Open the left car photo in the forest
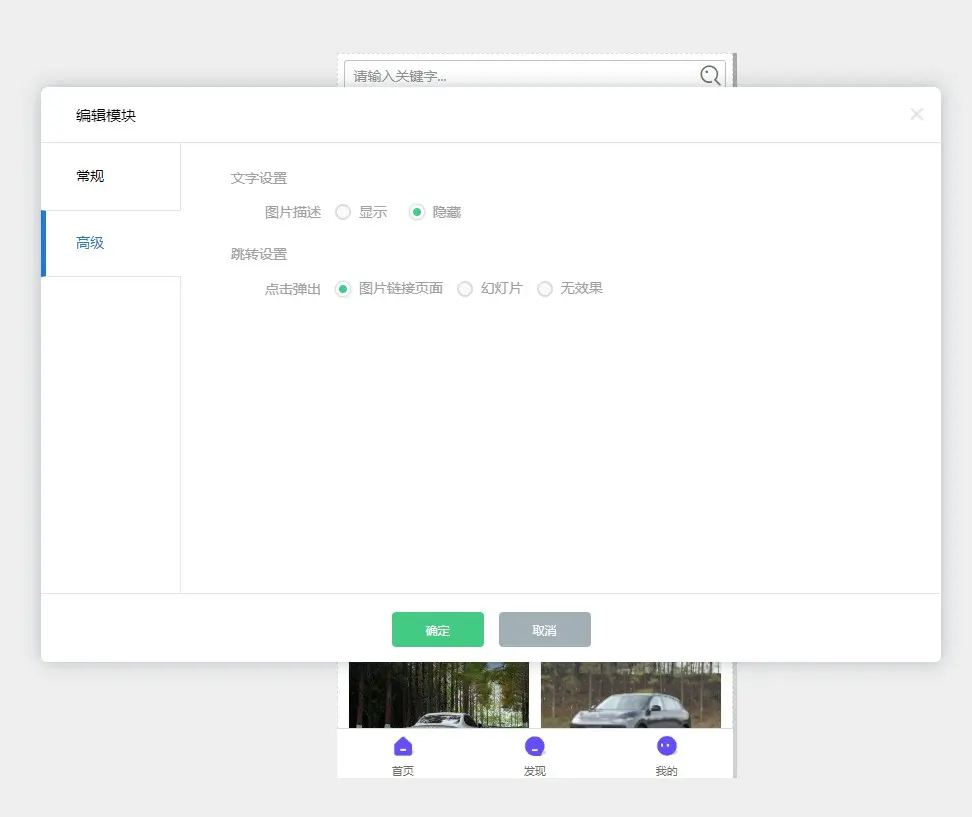 point(438,694)
